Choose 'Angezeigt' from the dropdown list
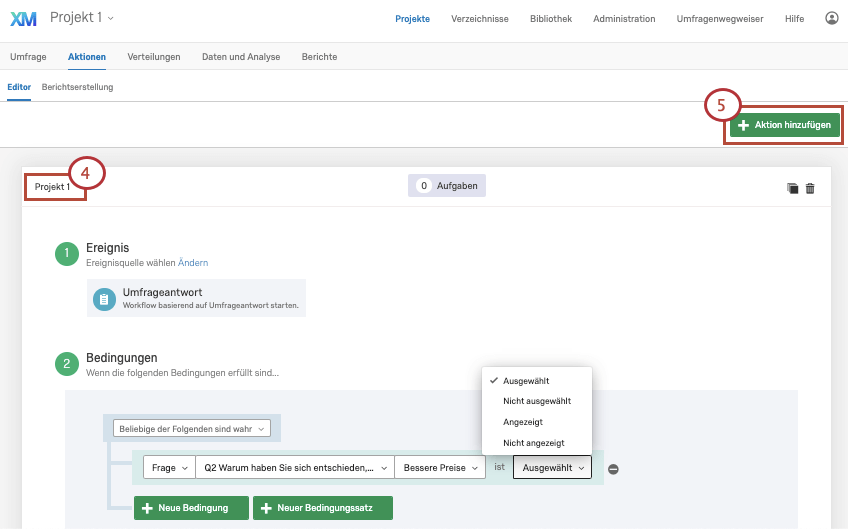The width and height of the screenshot is (848, 529). point(523,422)
